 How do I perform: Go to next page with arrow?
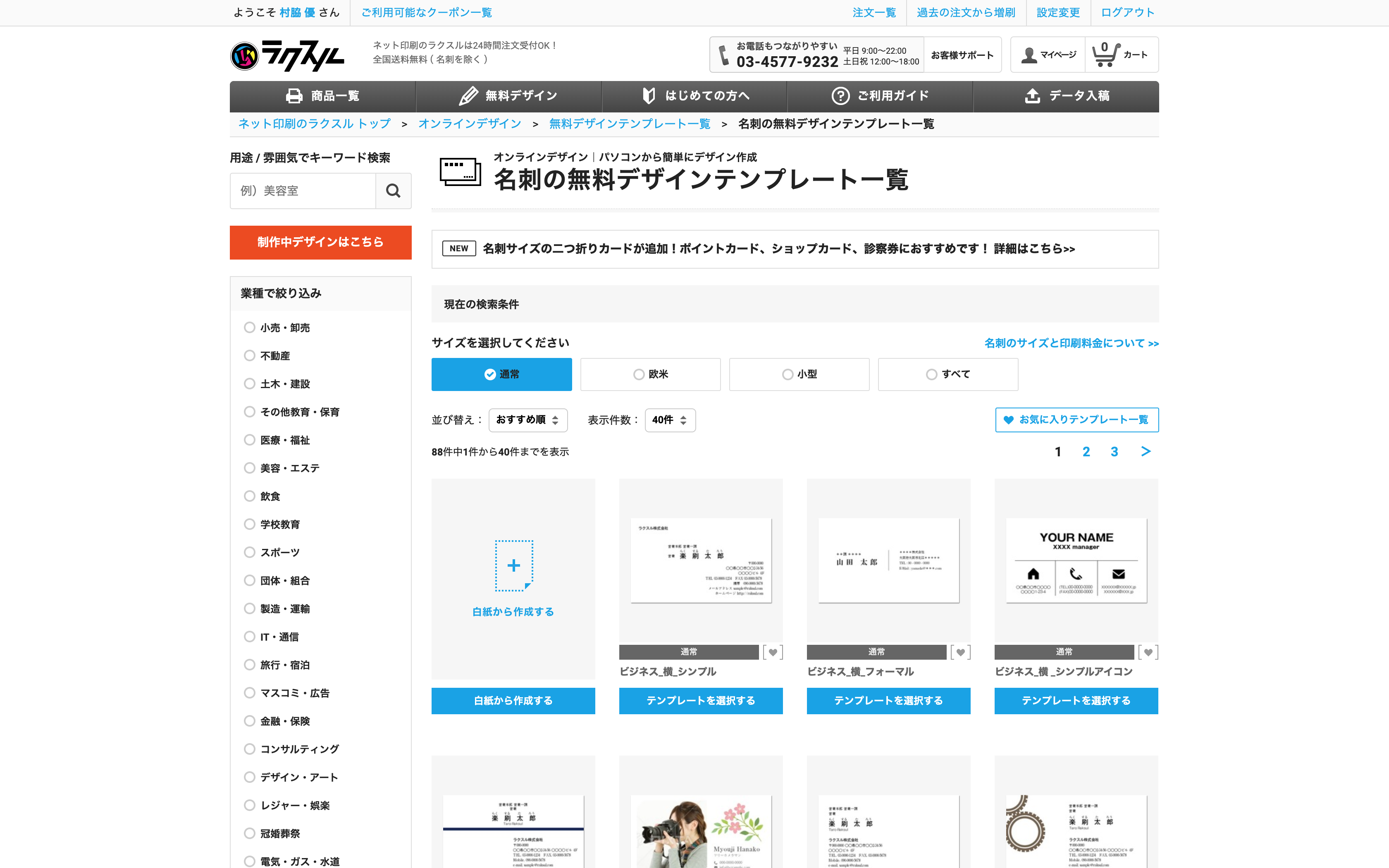[1146, 451]
